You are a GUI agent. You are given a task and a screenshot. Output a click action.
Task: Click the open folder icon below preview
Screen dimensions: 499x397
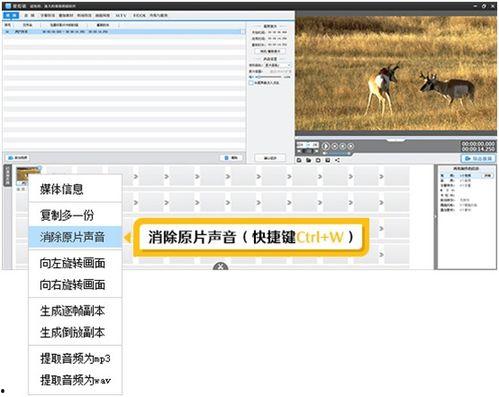(x=309, y=160)
